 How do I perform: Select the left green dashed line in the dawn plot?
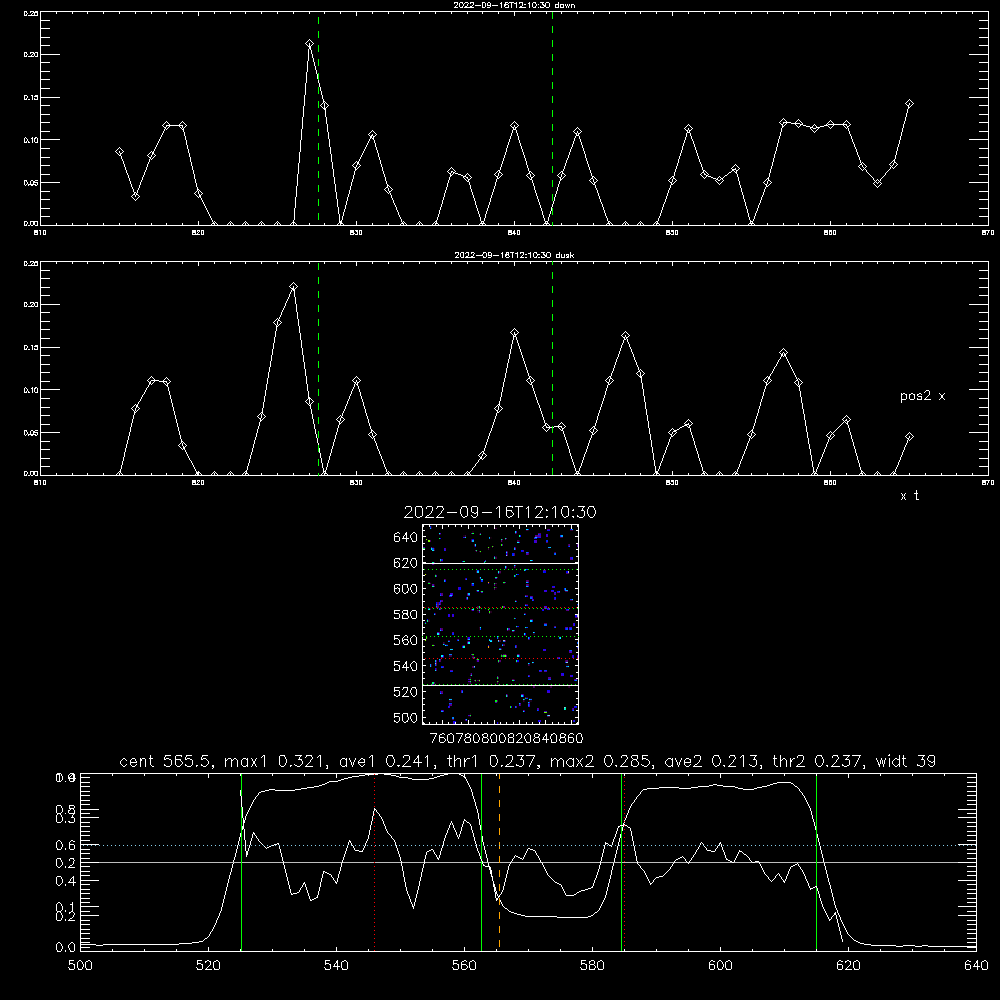click(318, 119)
